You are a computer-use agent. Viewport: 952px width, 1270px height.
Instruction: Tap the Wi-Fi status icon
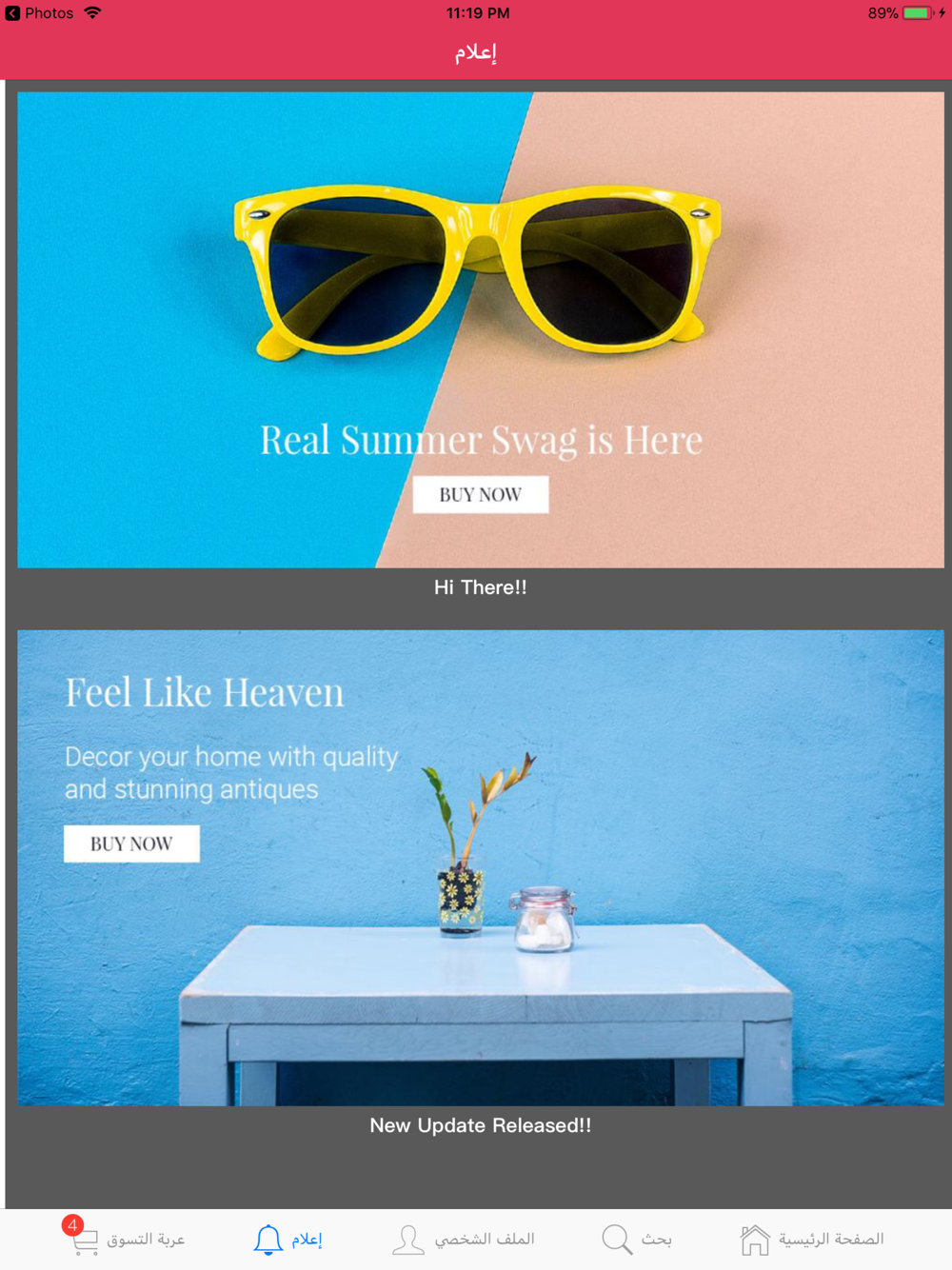coord(92,13)
